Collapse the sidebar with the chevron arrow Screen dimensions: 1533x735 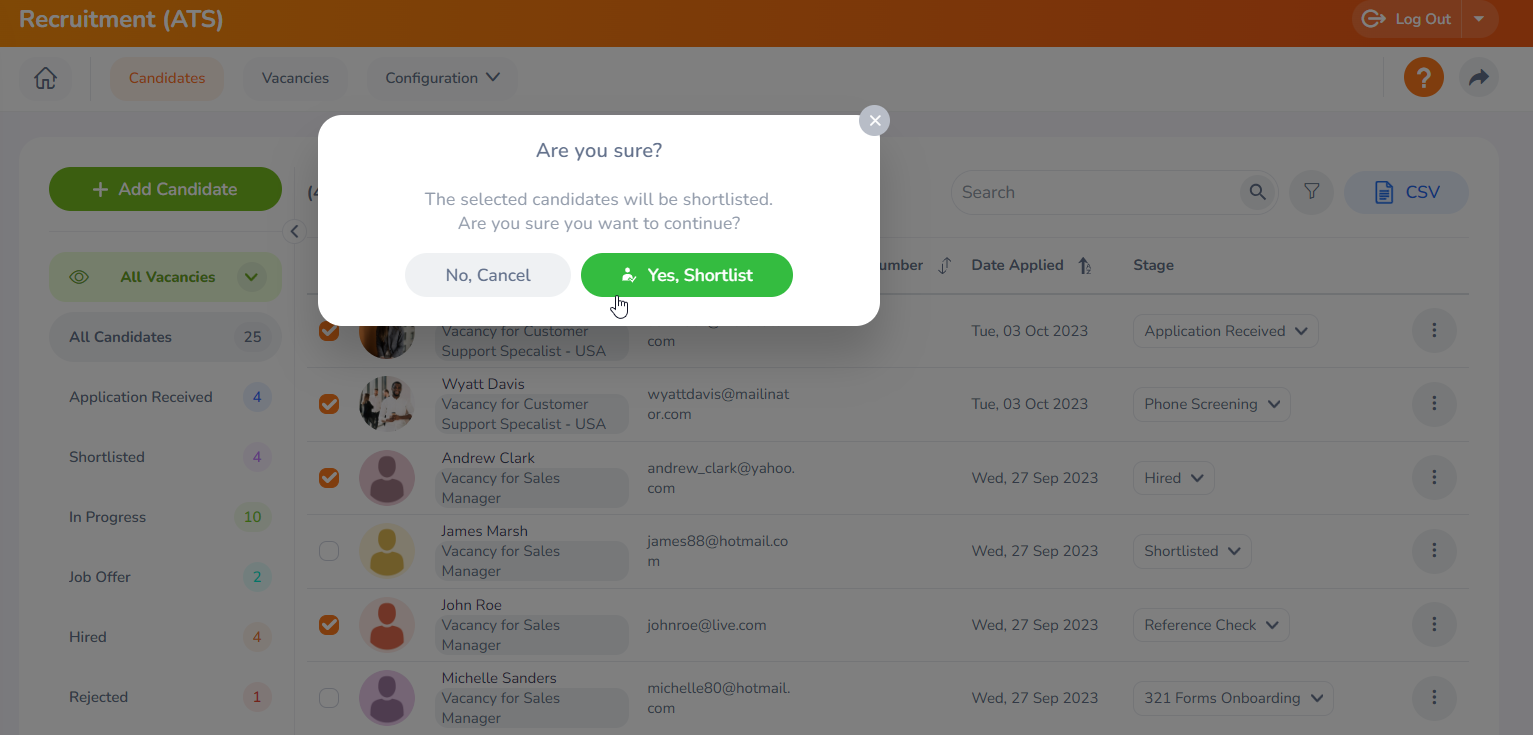coord(294,232)
